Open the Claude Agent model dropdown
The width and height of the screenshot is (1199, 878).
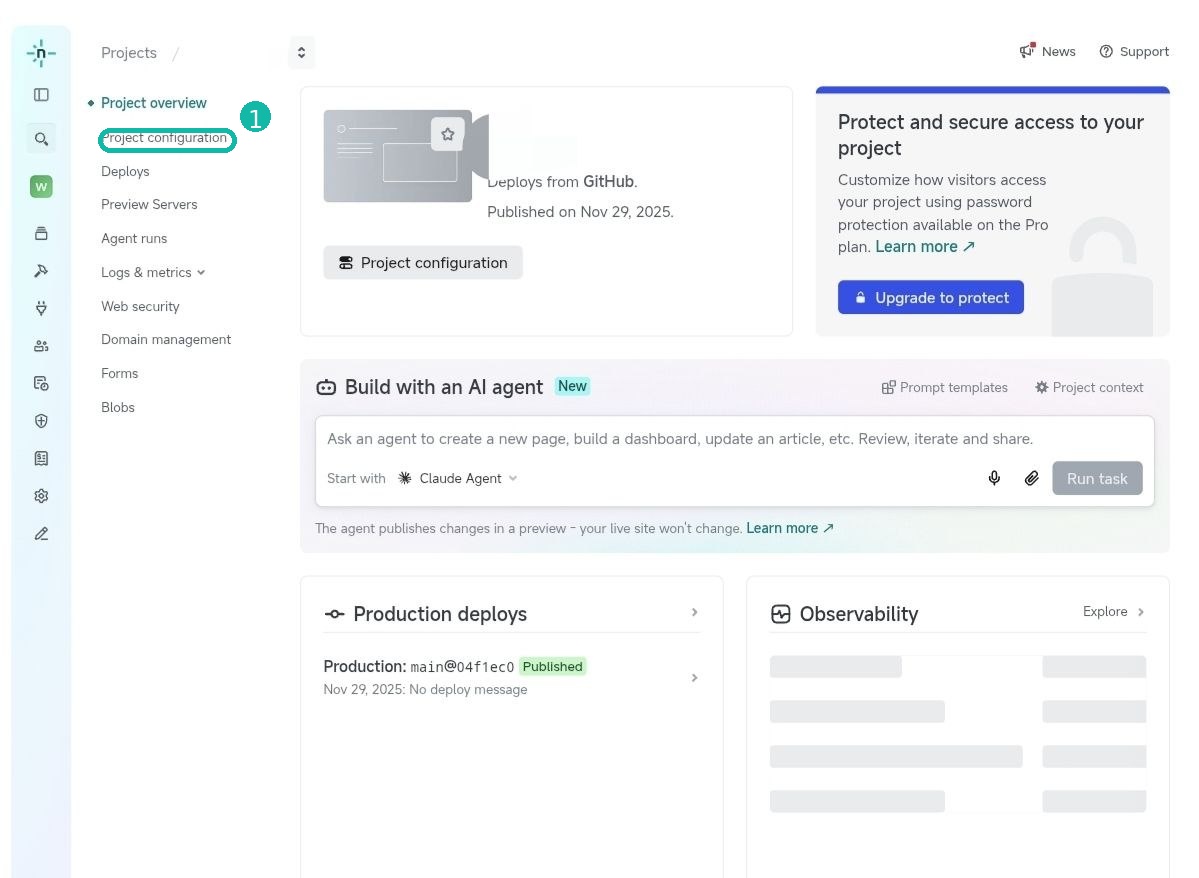coord(458,478)
